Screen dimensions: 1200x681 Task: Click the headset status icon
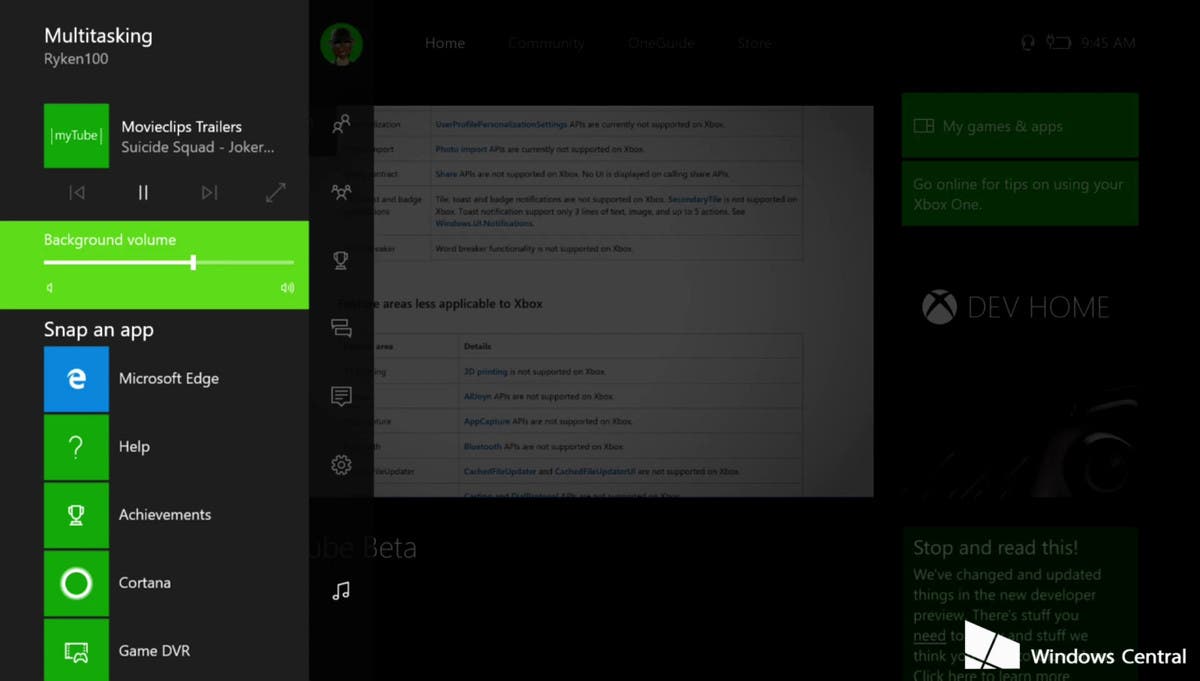[1027, 43]
